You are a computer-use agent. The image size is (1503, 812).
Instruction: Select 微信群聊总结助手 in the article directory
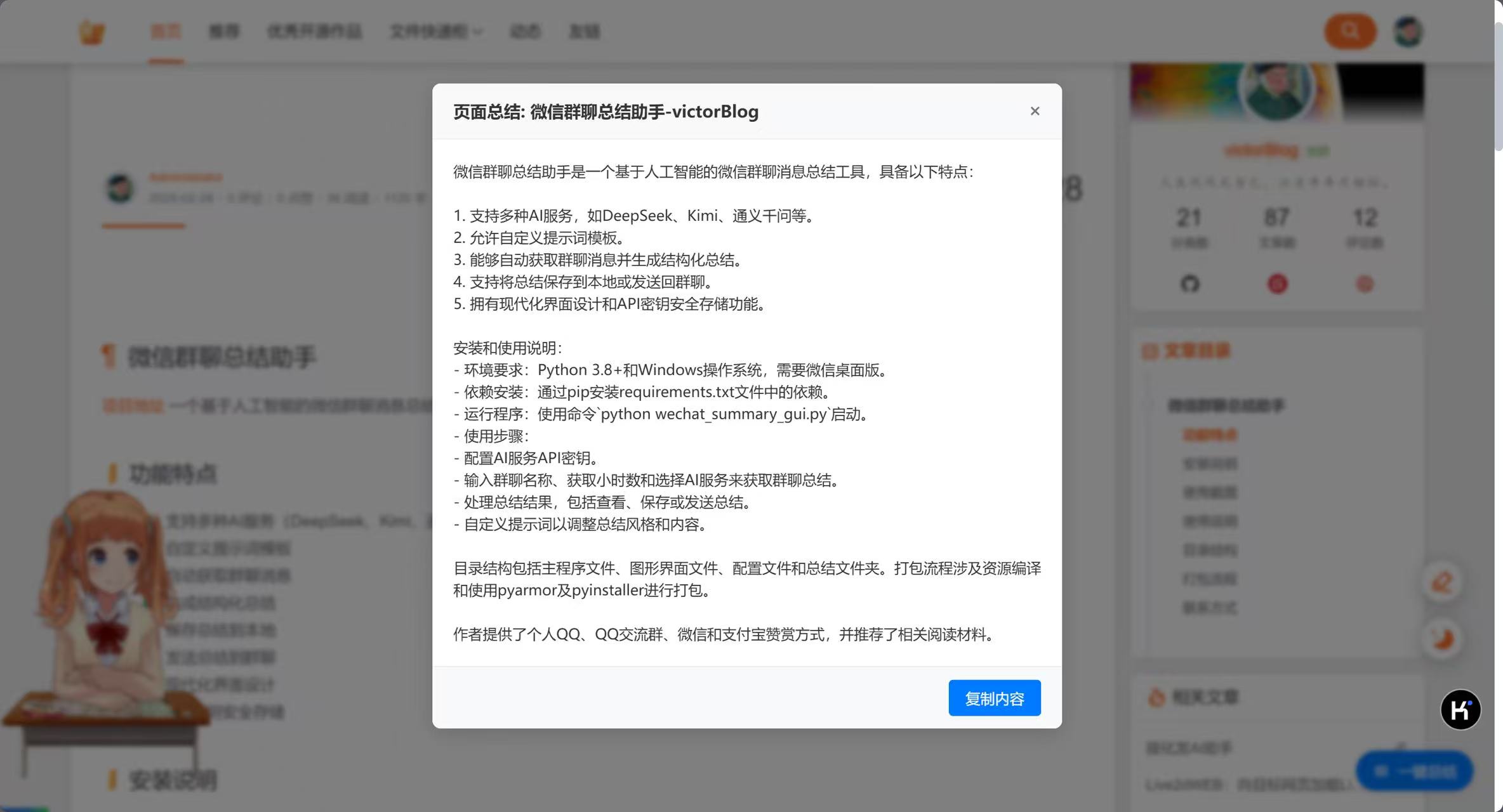(x=1226, y=406)
